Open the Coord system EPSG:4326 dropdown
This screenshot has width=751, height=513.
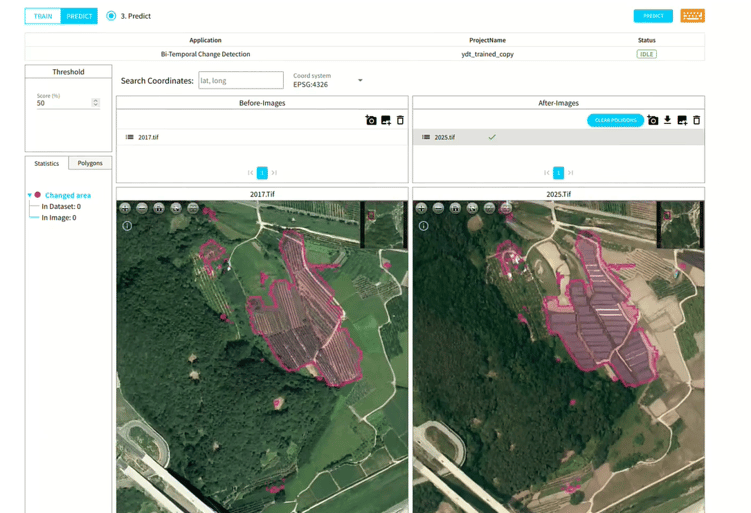[360, 81]
